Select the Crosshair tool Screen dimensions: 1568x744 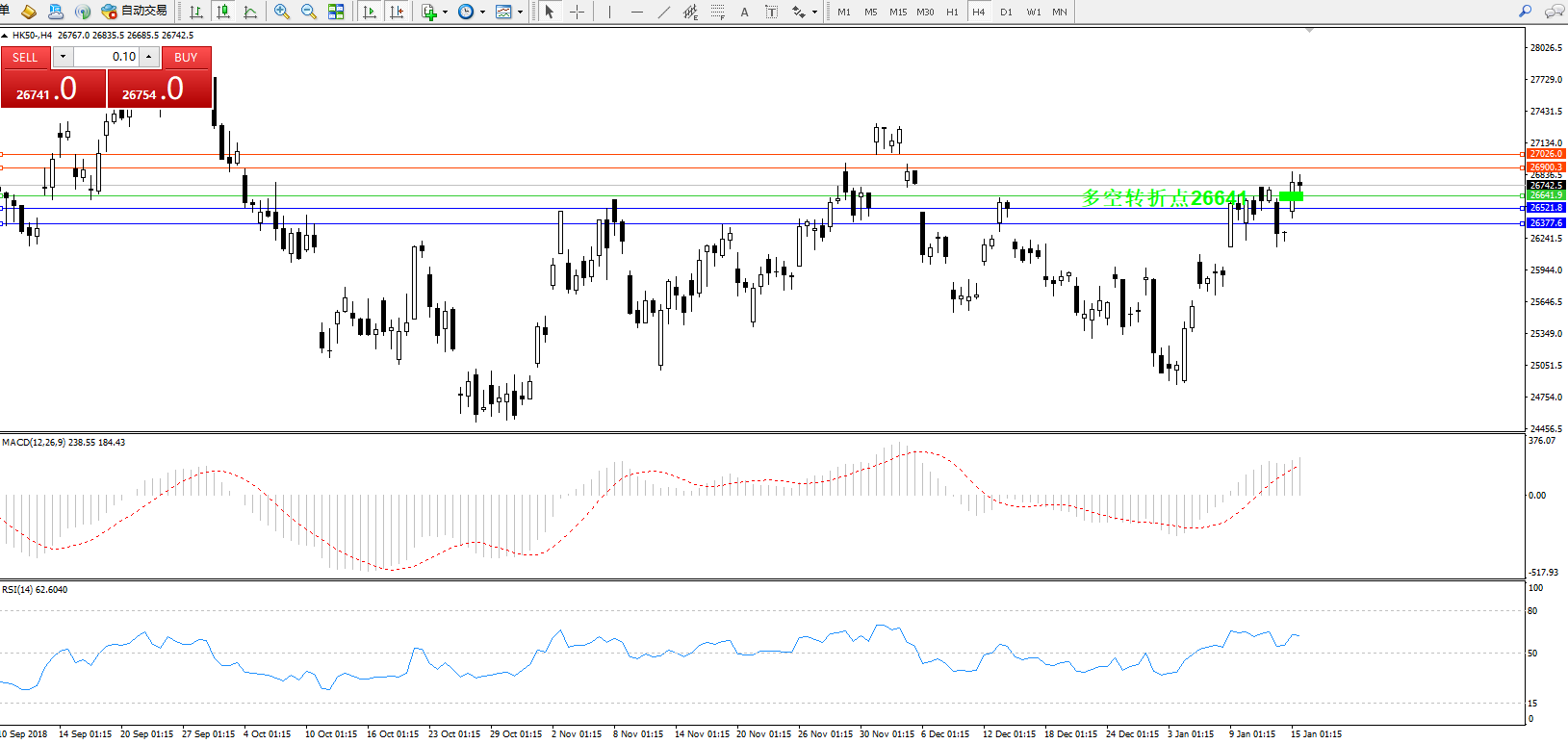click(577, 12)
